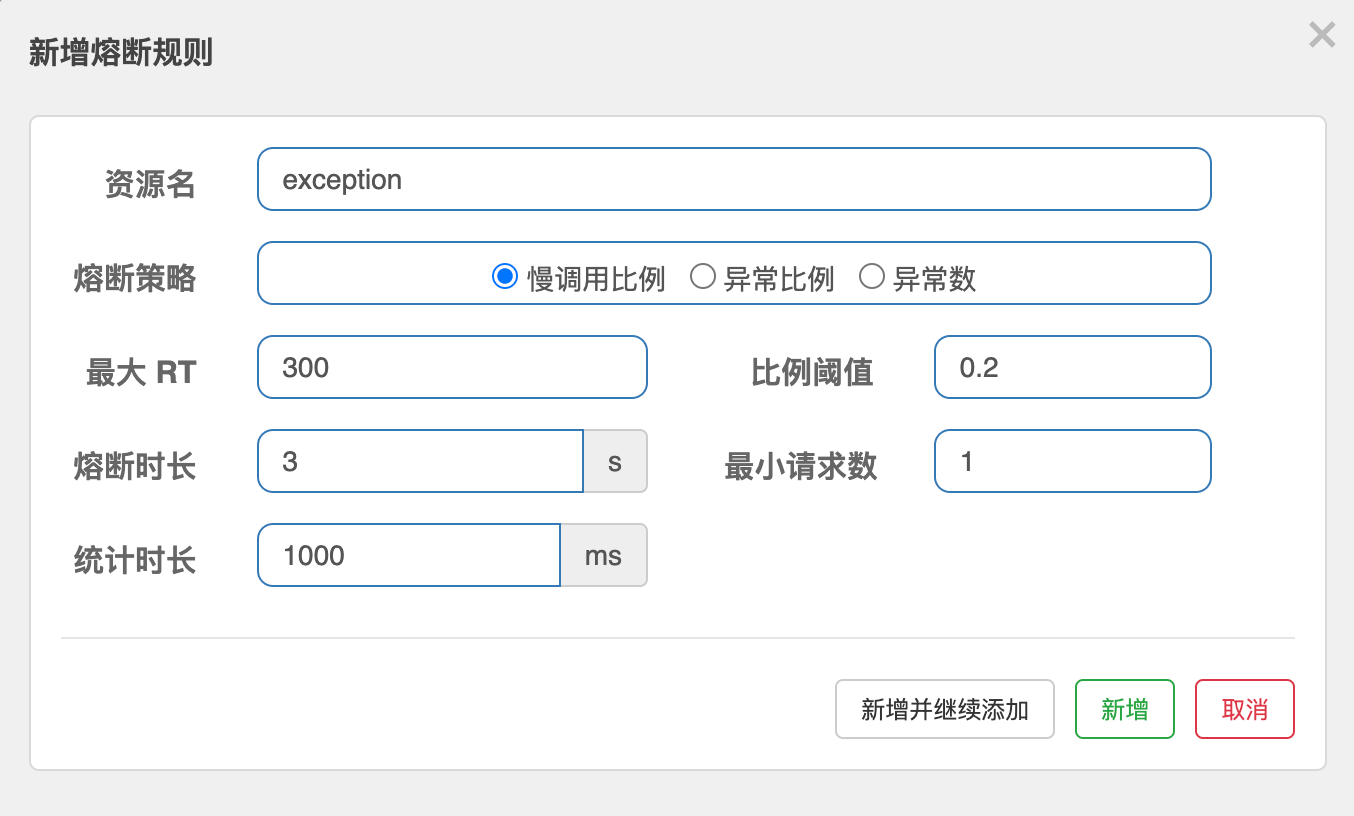1354x816 pixels.
Task: Click the 最小请求数 label text
Action: pyautogui.click(x=801, y=466)
